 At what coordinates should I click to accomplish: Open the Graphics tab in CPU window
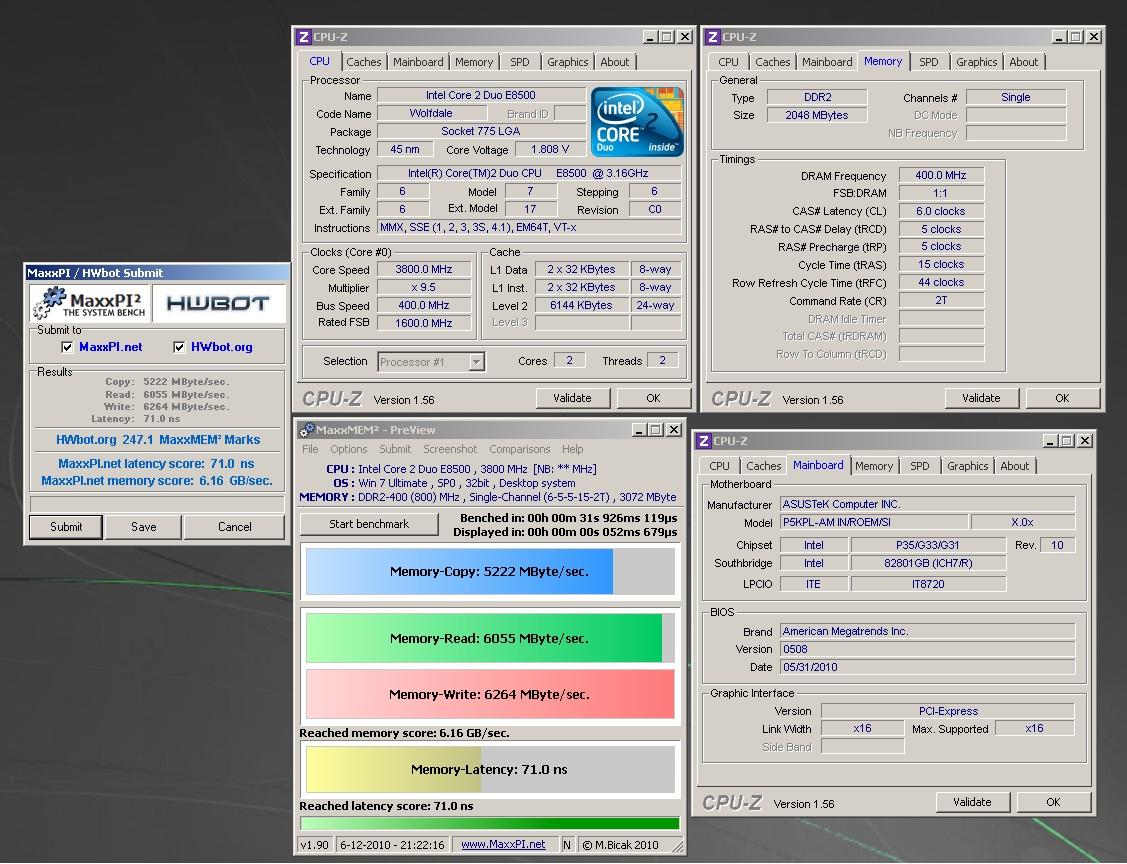(567, 62)
